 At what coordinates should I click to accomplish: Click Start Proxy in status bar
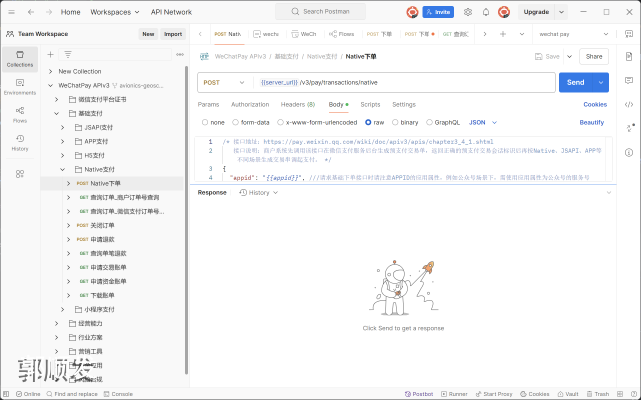tap(494, 394)
